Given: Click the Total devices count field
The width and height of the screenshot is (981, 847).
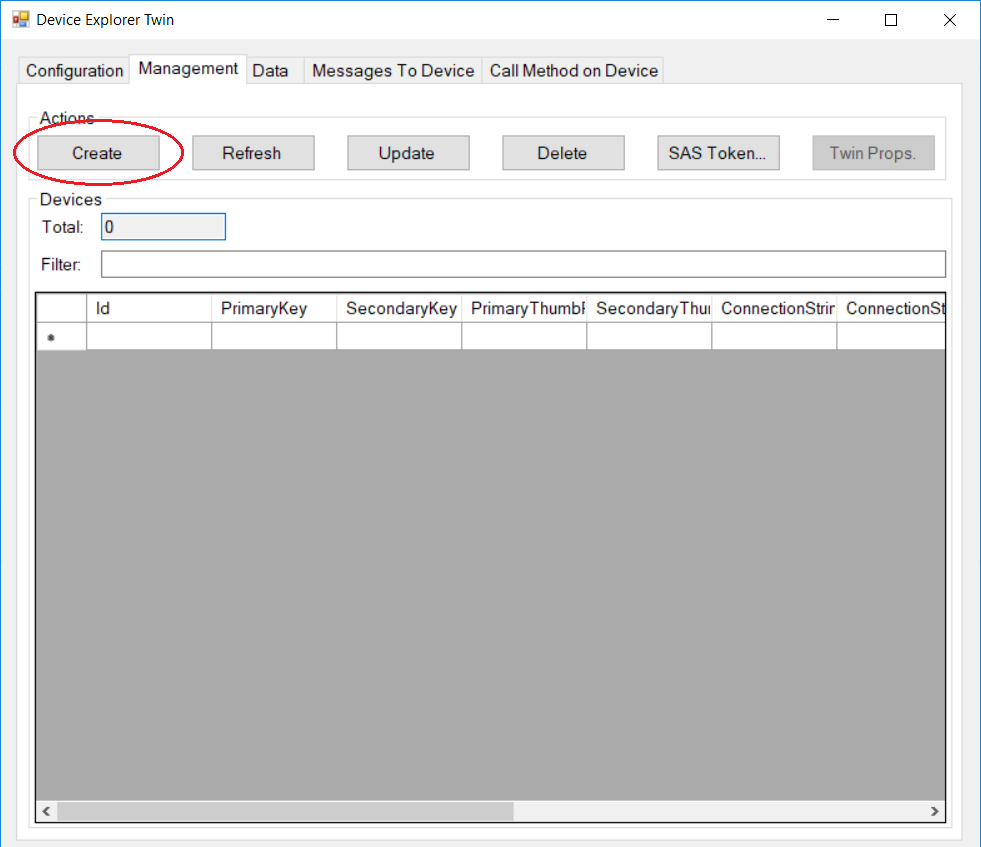Looking at the screenshot, I should point(163,227).
